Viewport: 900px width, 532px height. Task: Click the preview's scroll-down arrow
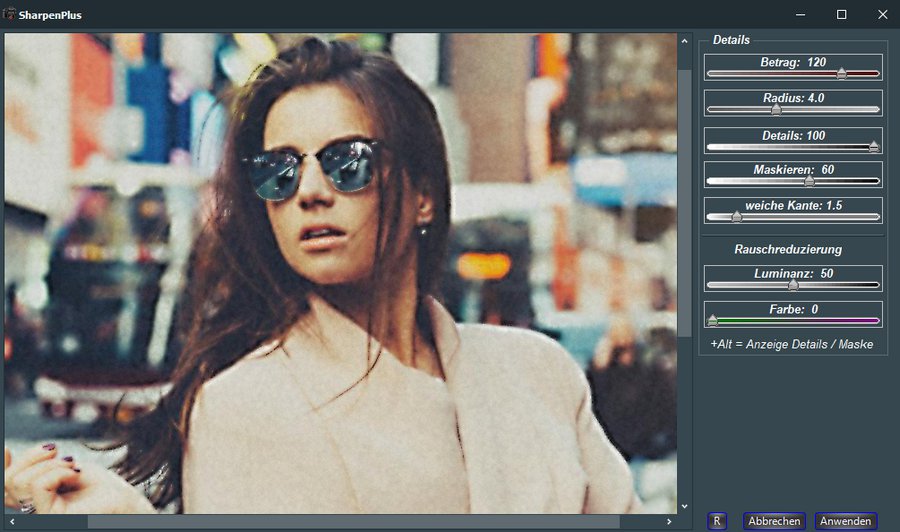click(x=684, y=507)
